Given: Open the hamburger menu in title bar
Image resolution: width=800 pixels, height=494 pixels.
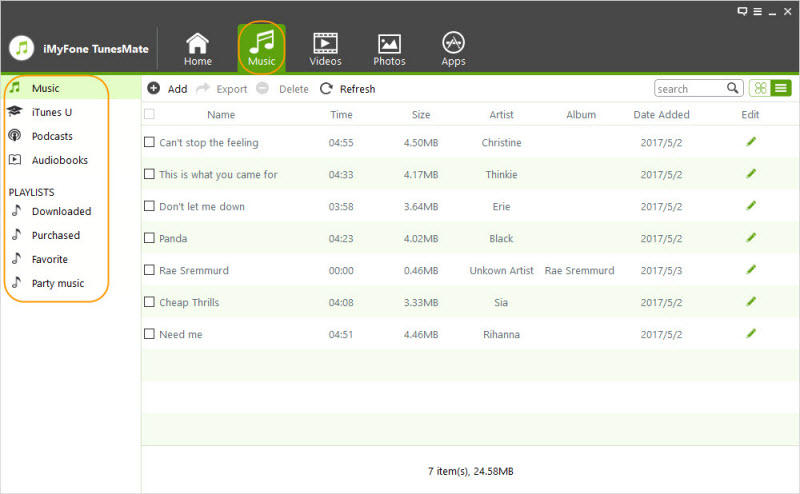Looking at the screenshot, I should click(x=758, y=11).
